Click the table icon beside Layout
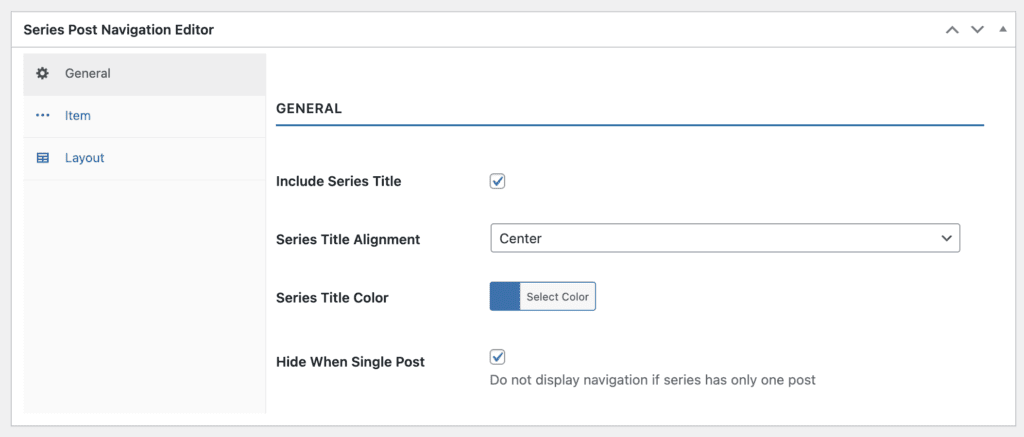Viewport: 1024px width, 437px height. [x=42, y=158]
